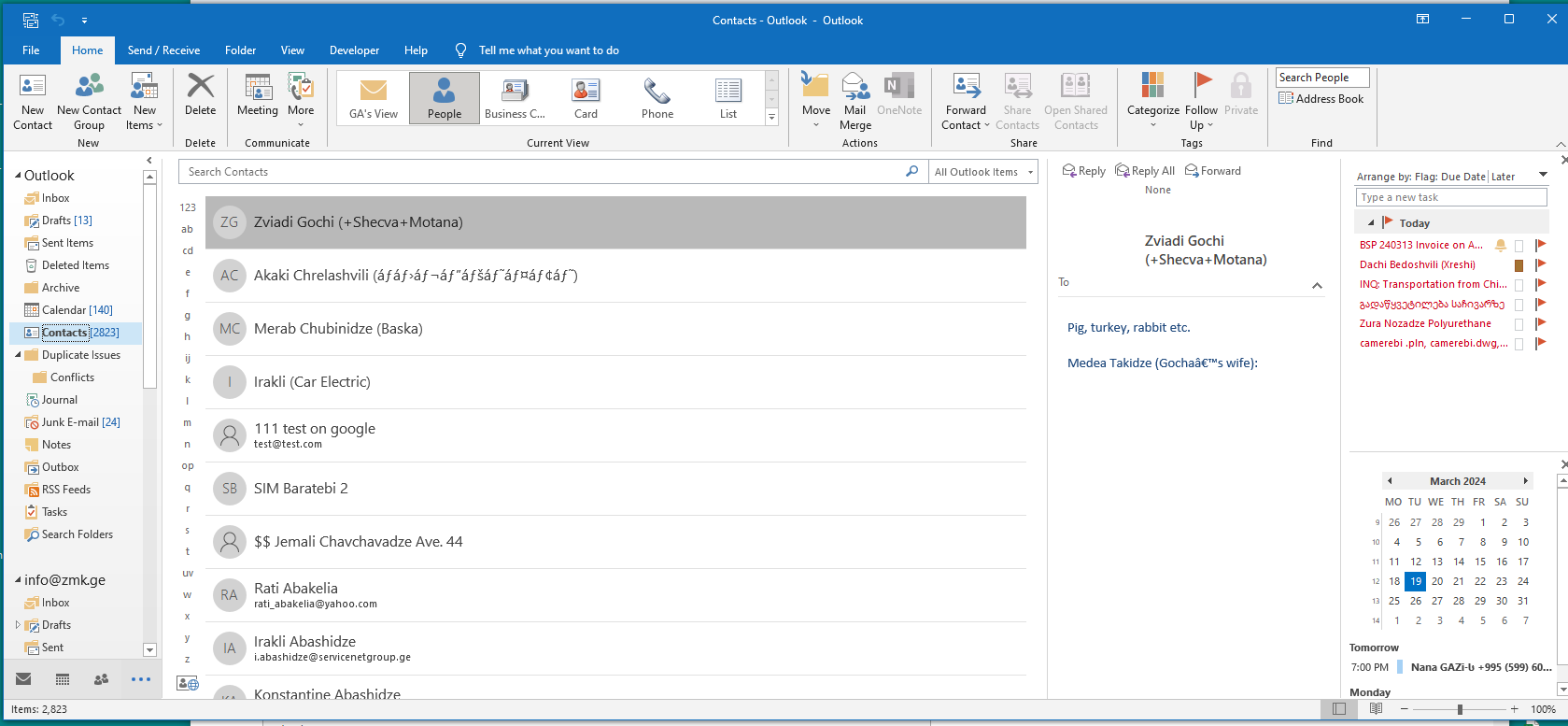1568x726 pixels.
Task: Select the People view
Action: coord(445,98)
